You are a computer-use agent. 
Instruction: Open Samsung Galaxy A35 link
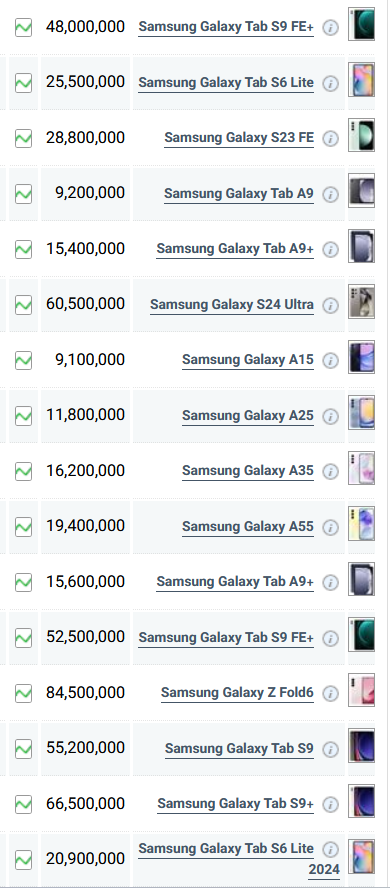coord(247,471)
